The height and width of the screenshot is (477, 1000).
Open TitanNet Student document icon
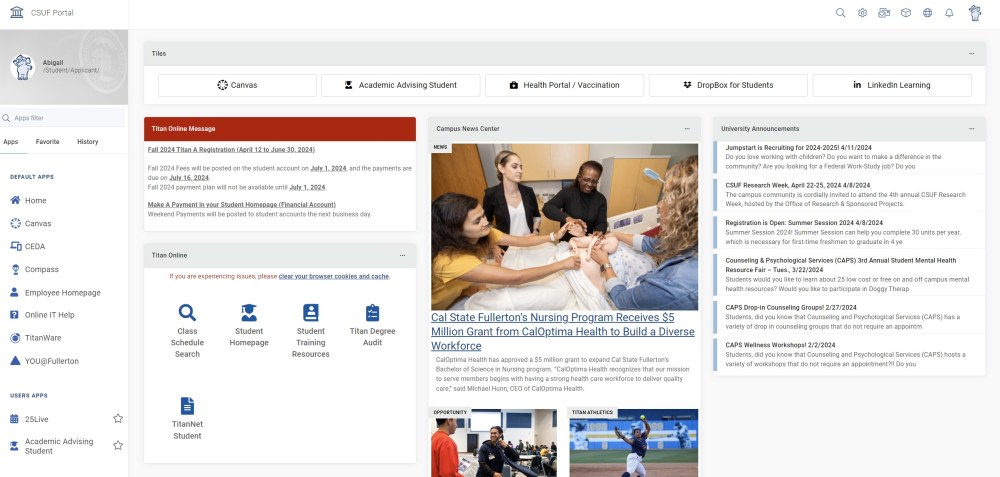187,406
